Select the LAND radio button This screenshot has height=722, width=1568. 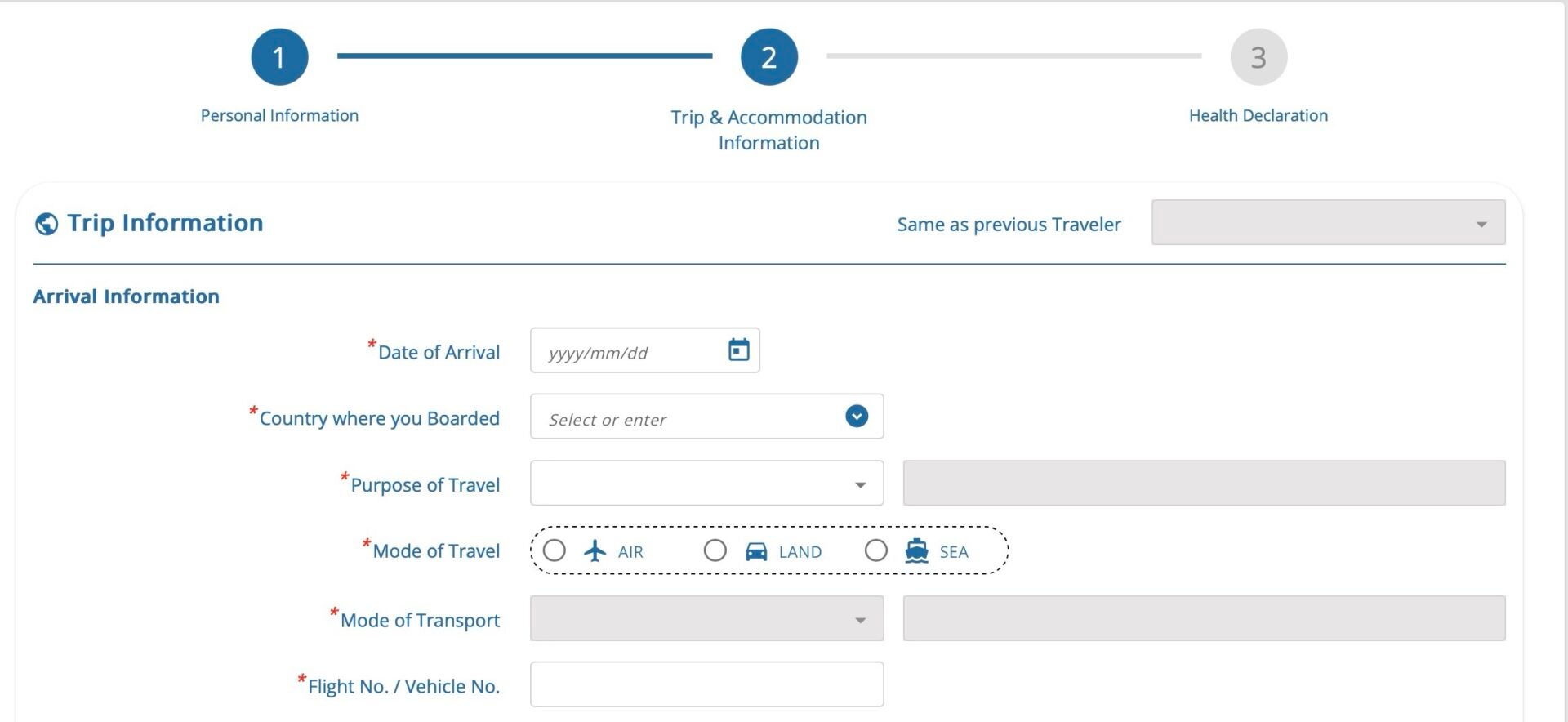click(715, 550)
